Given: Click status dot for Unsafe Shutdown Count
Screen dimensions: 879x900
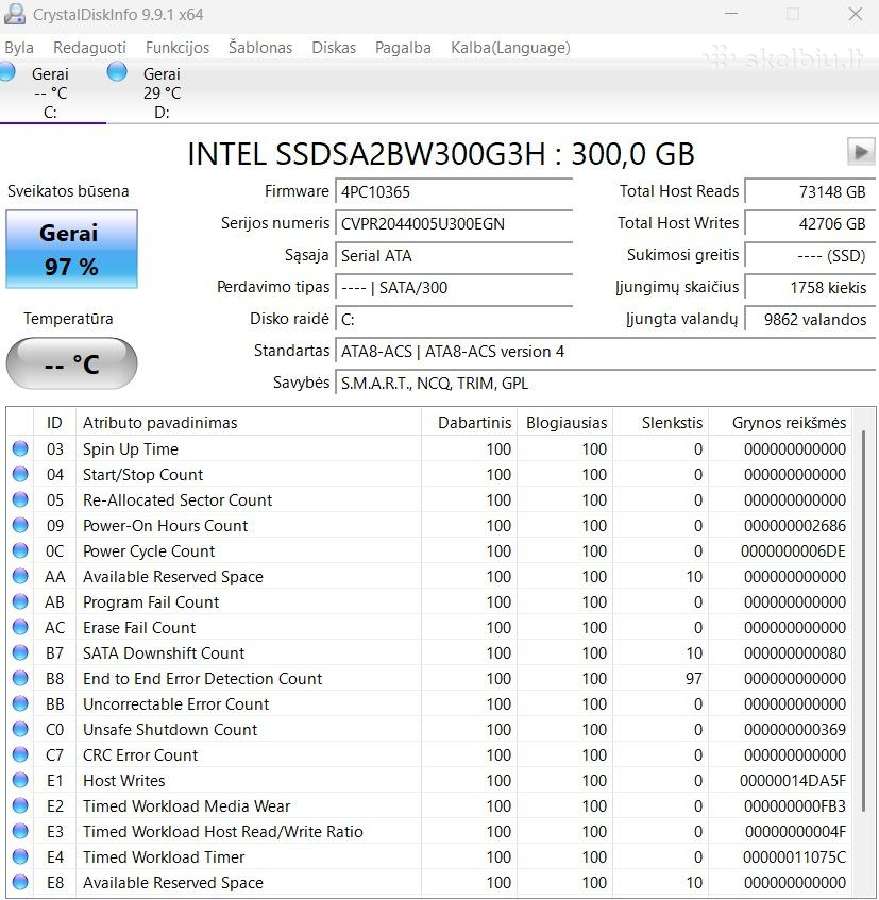Looking at the screenshot, I should pos(21,729).
